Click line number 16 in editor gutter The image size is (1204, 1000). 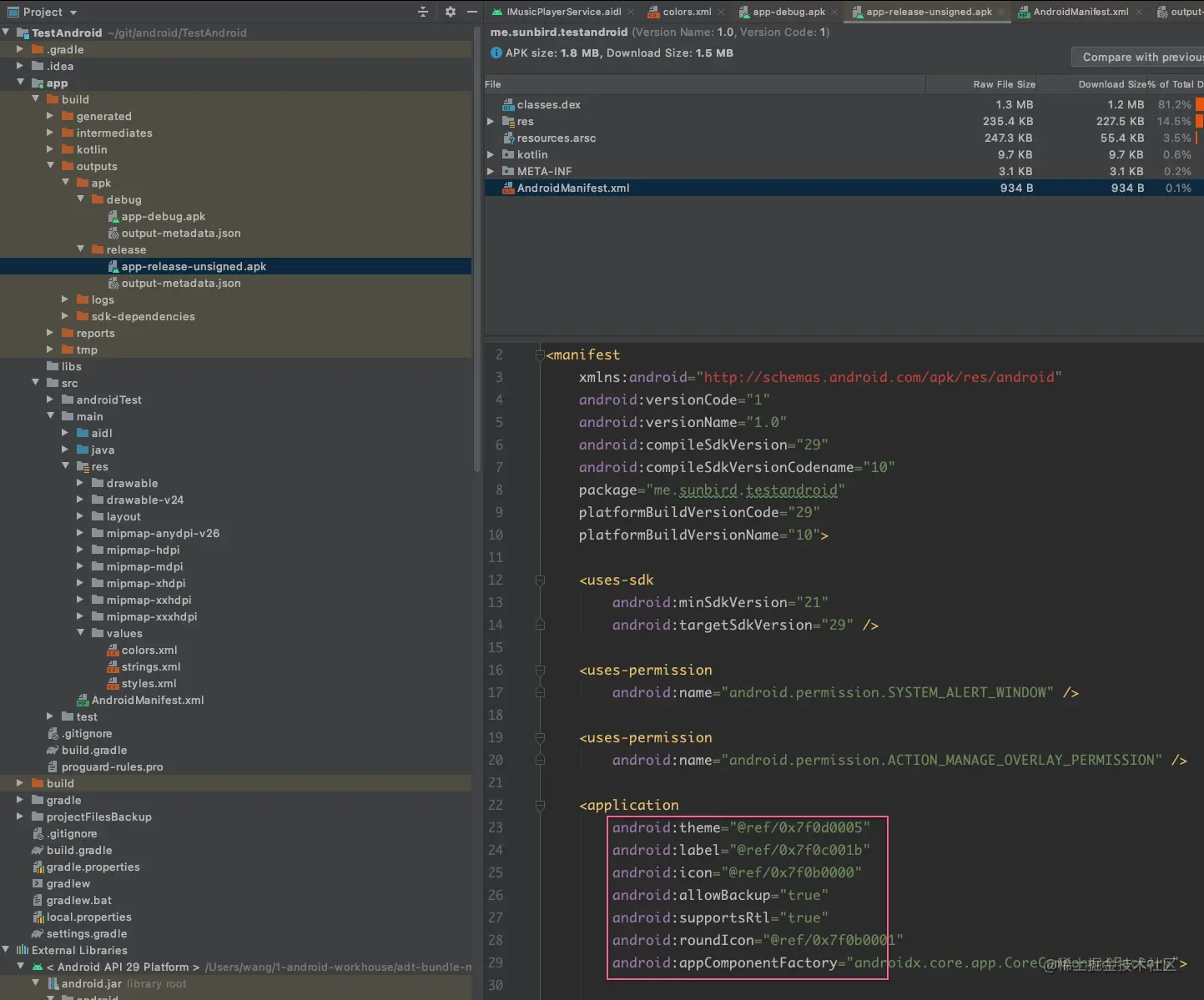point(496,670)
